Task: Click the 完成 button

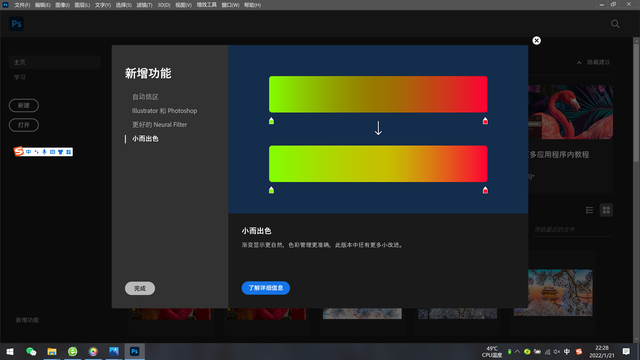Action: click(x=140, y=288)
